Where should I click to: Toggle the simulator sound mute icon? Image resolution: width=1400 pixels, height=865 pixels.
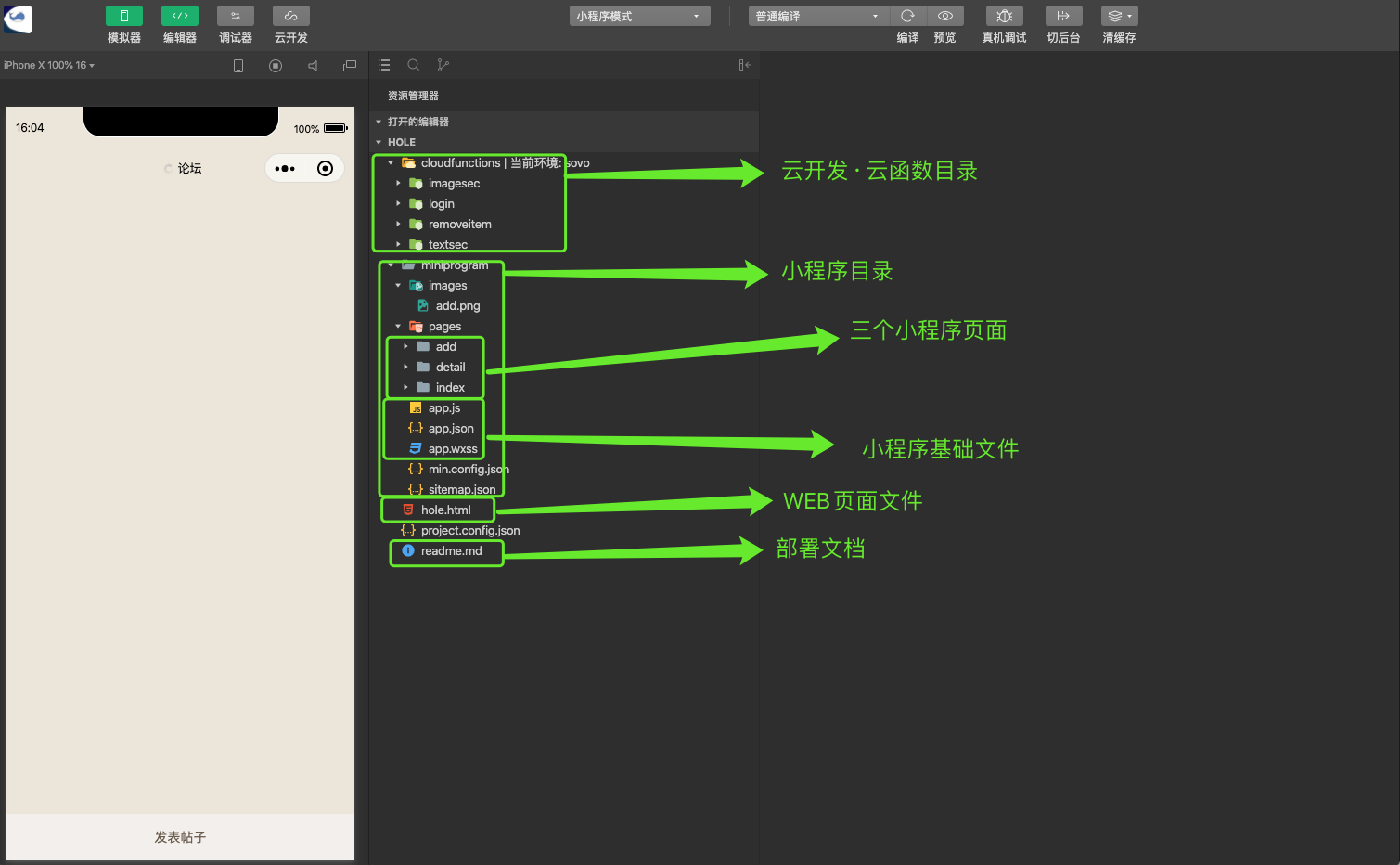[313, 66]
